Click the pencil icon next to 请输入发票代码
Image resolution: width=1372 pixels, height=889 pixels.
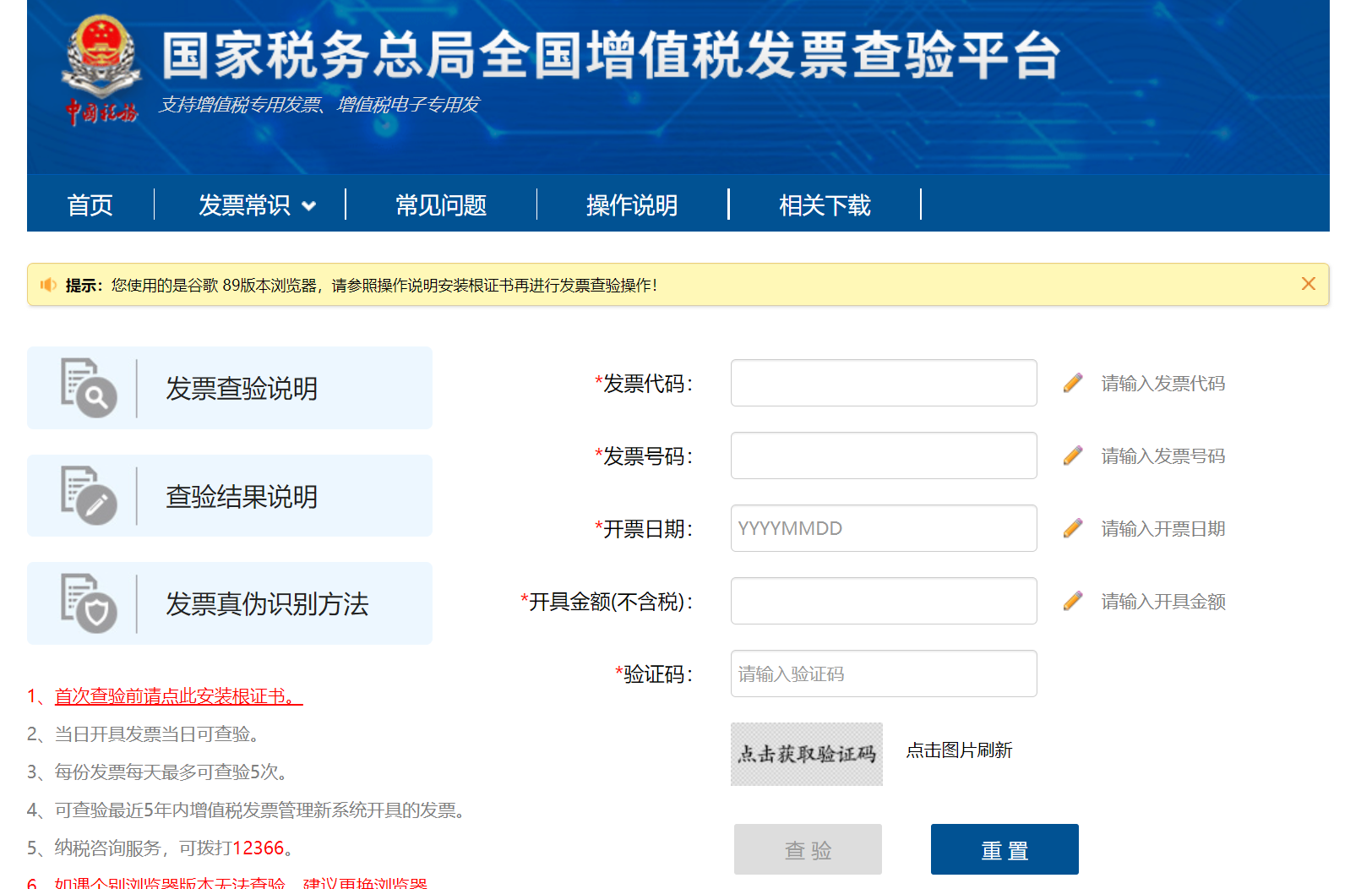[1073, 383]
